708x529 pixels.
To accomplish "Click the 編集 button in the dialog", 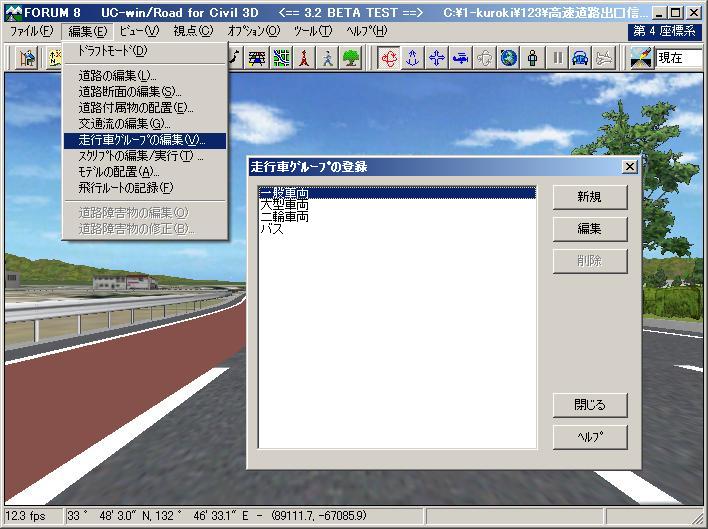I will tap(590, 229).
